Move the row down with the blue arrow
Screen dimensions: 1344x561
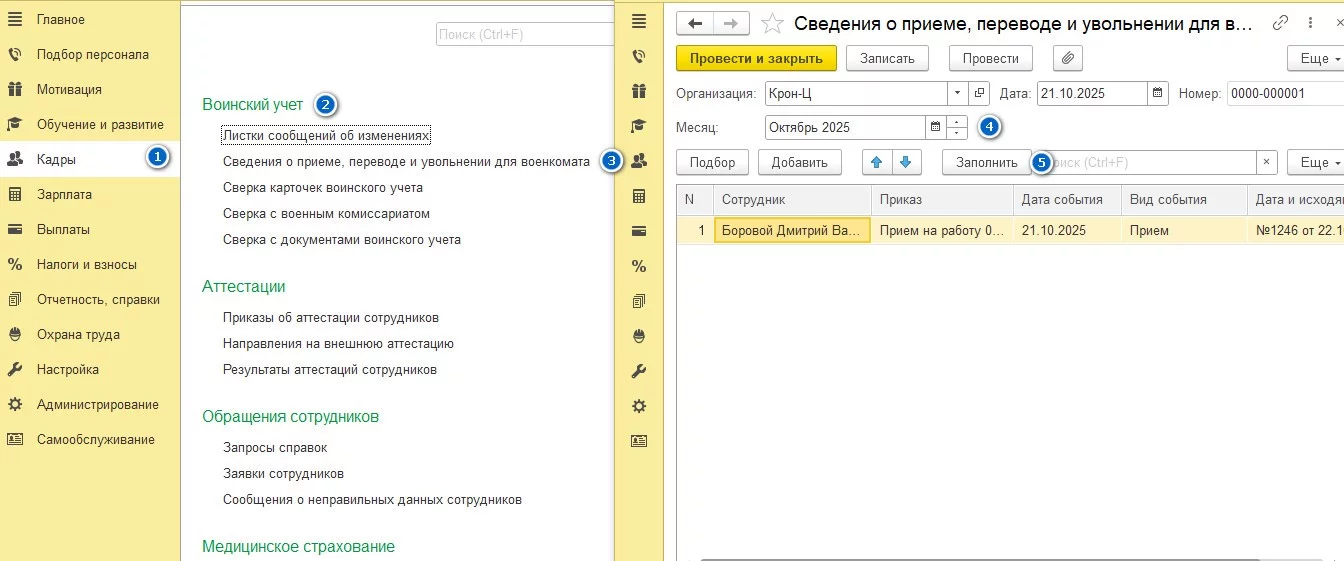click(905, 162)
